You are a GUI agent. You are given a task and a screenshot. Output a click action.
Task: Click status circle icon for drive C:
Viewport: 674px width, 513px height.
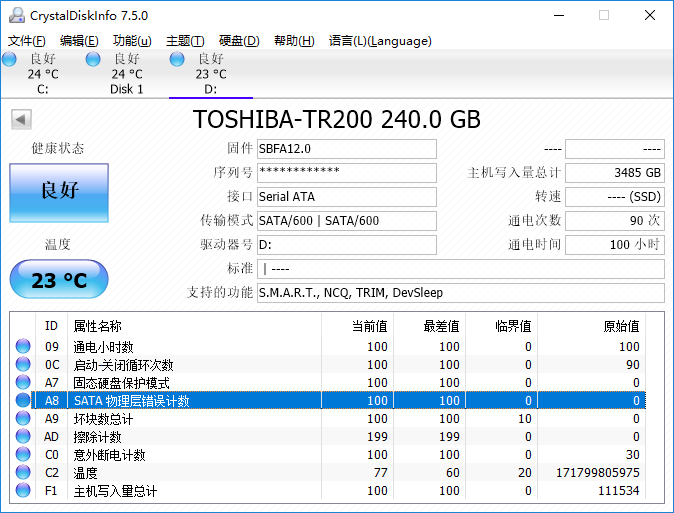pyautogui.click(x=9, y=59)
